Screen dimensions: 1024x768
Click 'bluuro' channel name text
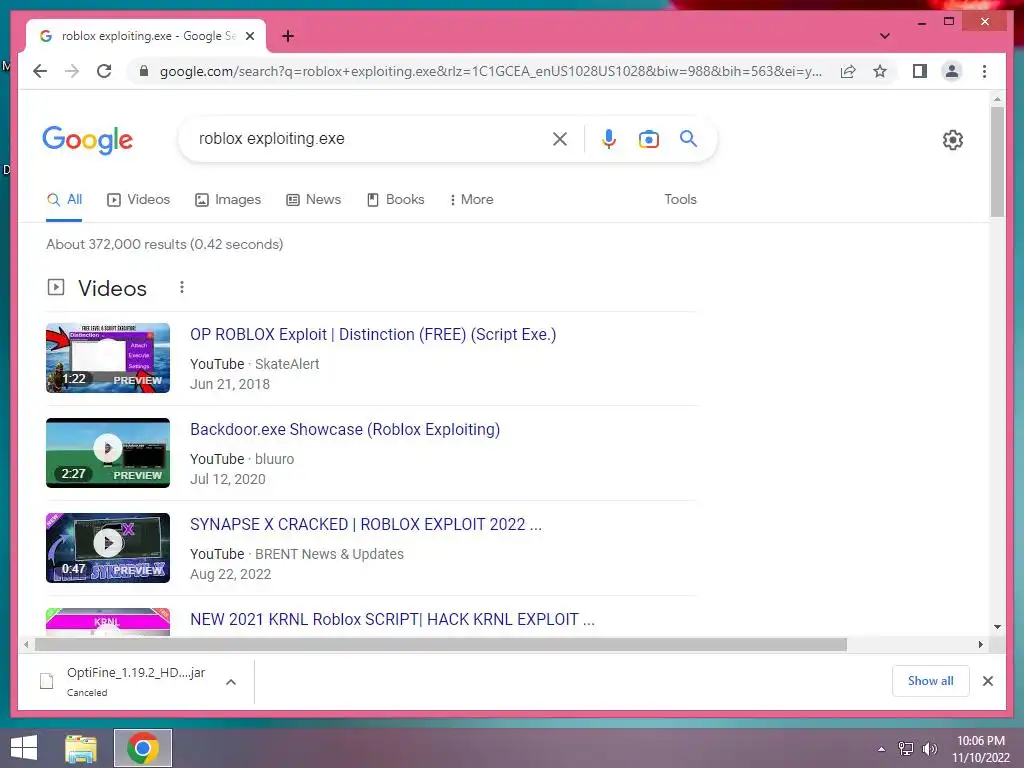[274, 459]
